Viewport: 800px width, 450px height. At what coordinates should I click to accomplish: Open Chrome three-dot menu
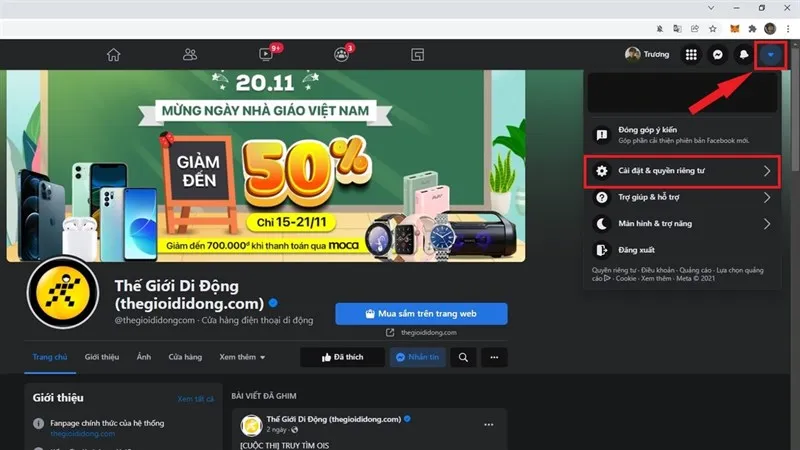click(788, 29)
